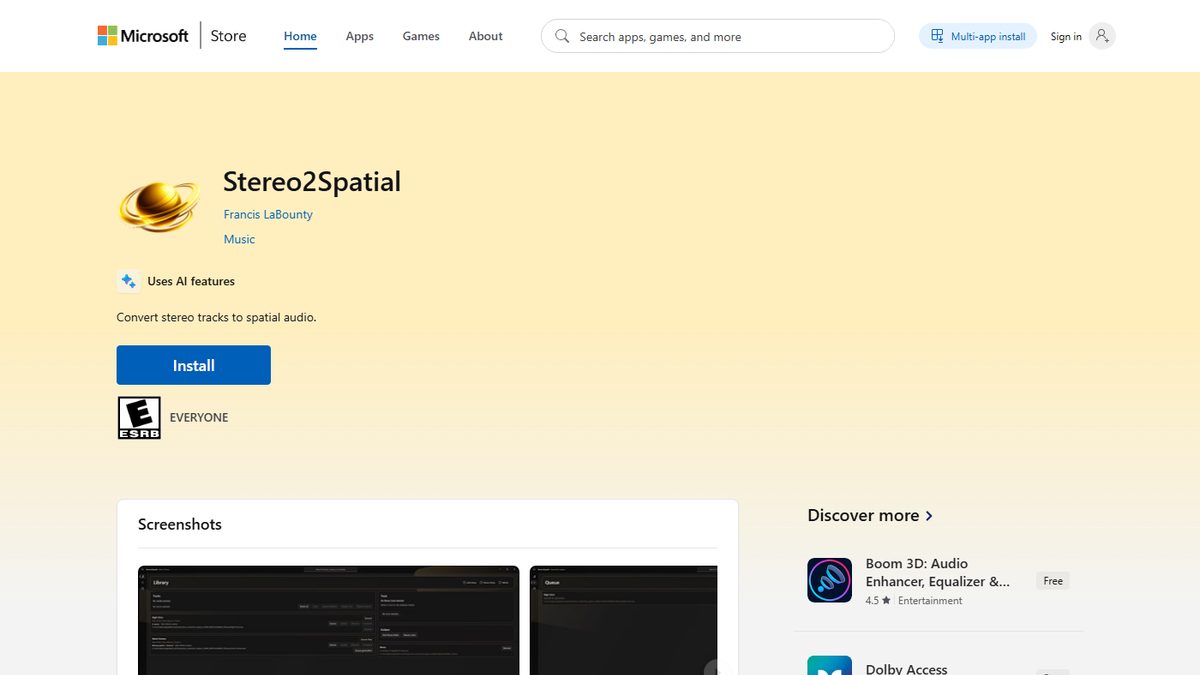The width and height of the screenshot is (1200, 675).
Task: Click the Sign in text
Action: click(1066, 37)
